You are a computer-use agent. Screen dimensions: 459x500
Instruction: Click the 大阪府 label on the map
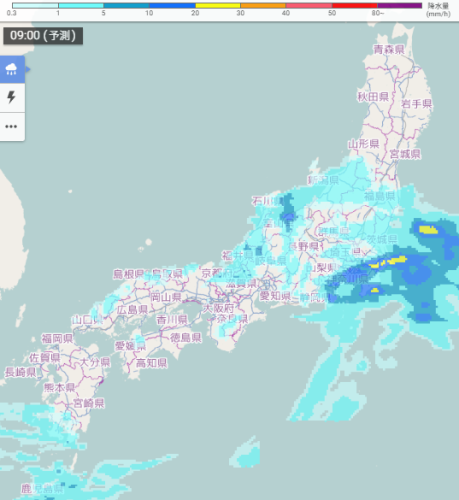(x=218, y=308)
